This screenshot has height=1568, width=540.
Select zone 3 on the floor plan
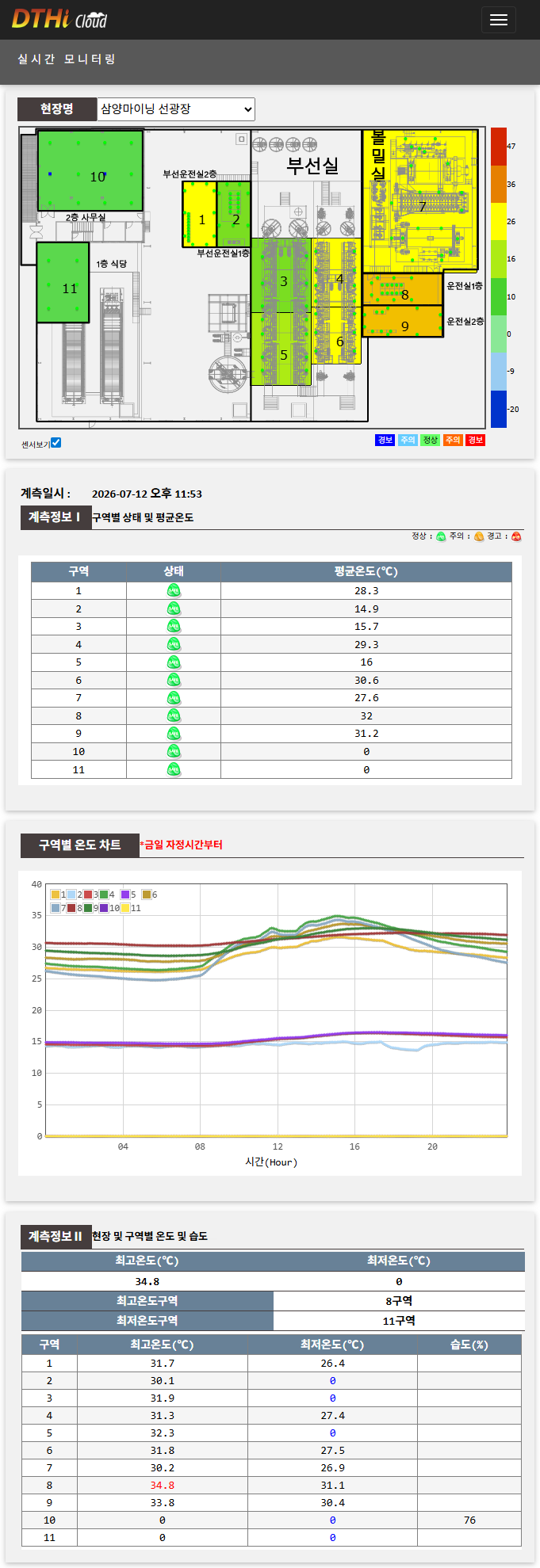tap(281, 276)
